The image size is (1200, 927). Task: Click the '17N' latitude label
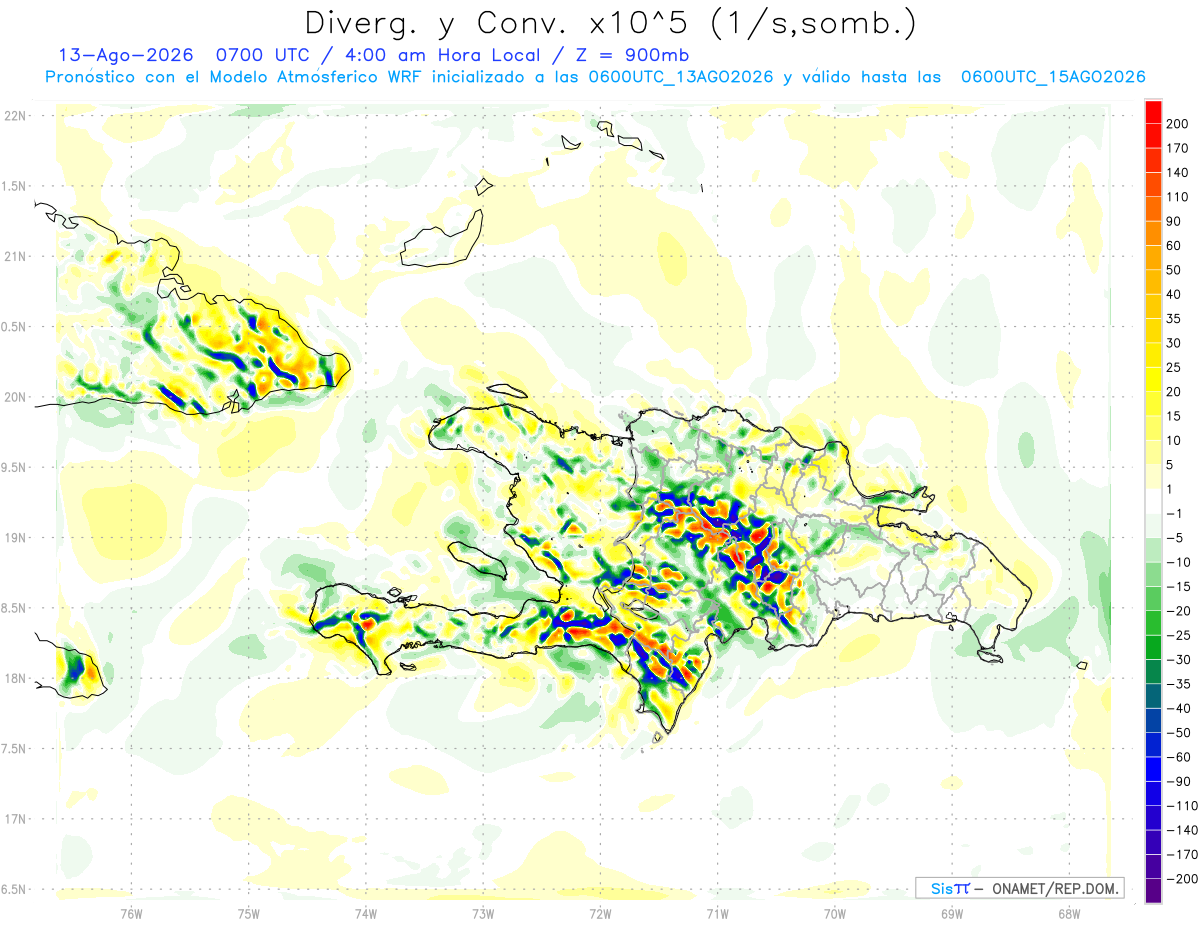tap(14, 819)
